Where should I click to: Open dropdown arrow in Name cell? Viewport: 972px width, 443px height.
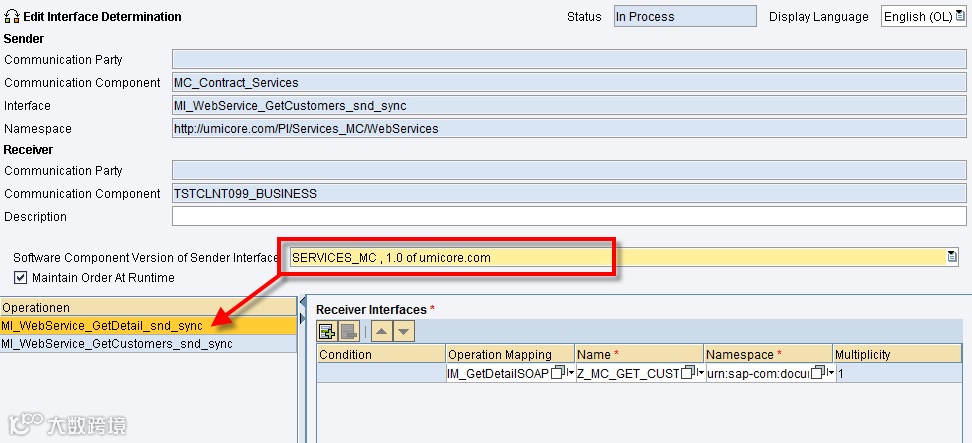(x=700, y=373)
